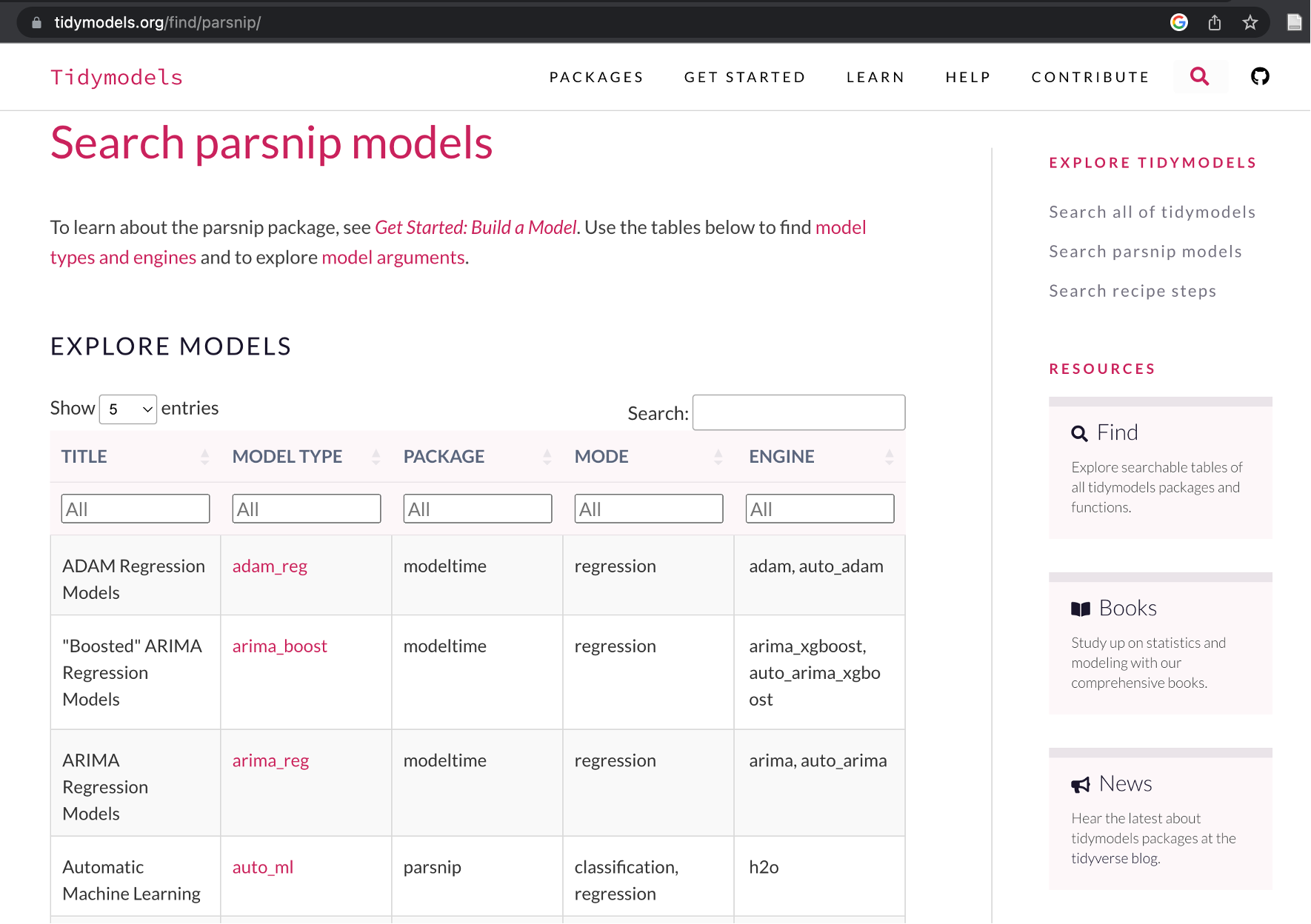Open the Books resource card title
The width and height of the screenshot is (1311, 924).
pos(1128,608)
